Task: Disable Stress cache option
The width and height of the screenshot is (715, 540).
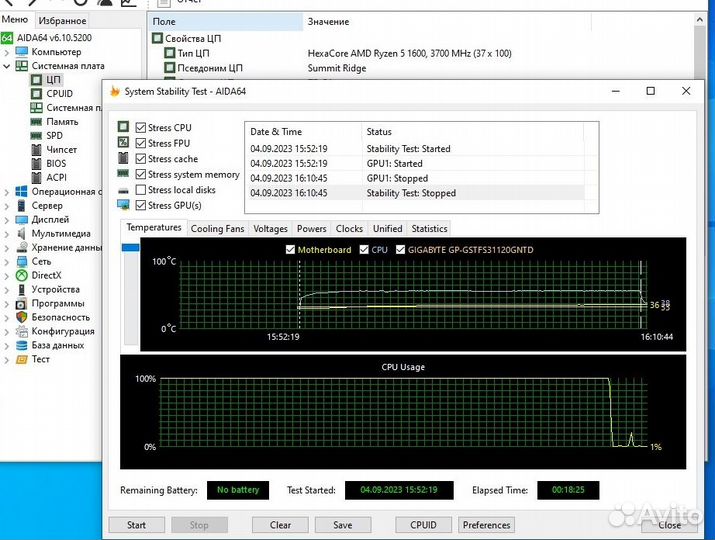Action: [x=141, y=159]
